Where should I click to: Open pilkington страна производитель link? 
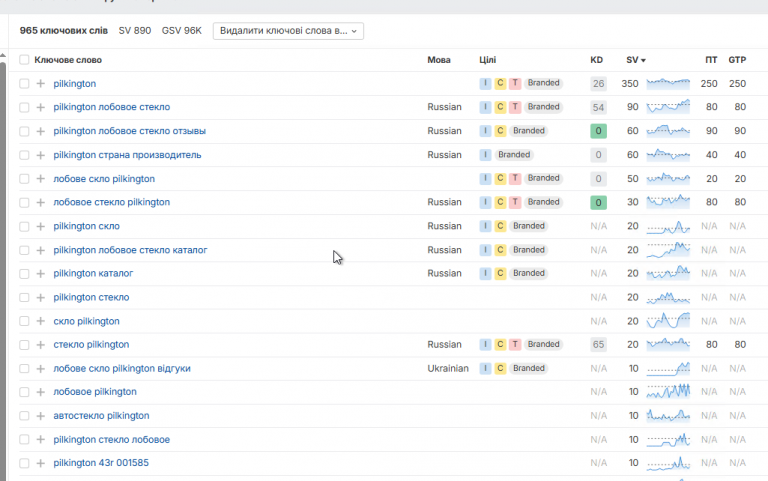127,155
